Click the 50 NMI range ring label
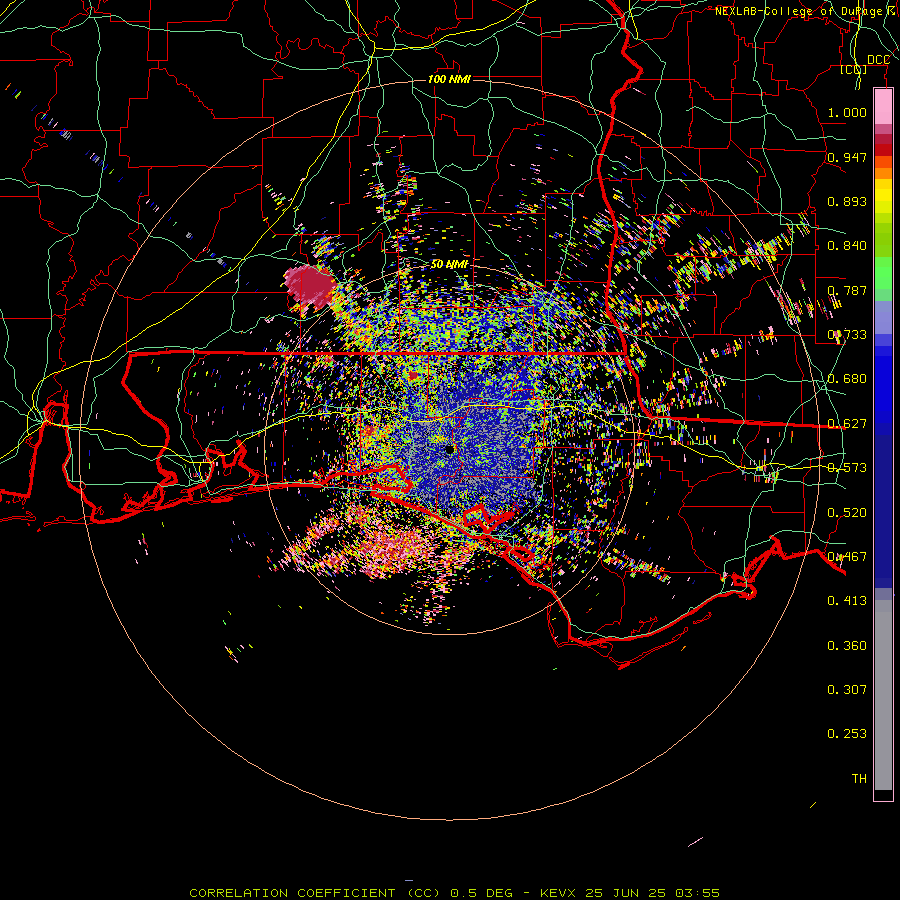Image resolution: width=900 pixels, height=900 pixels. click(449, 264)
